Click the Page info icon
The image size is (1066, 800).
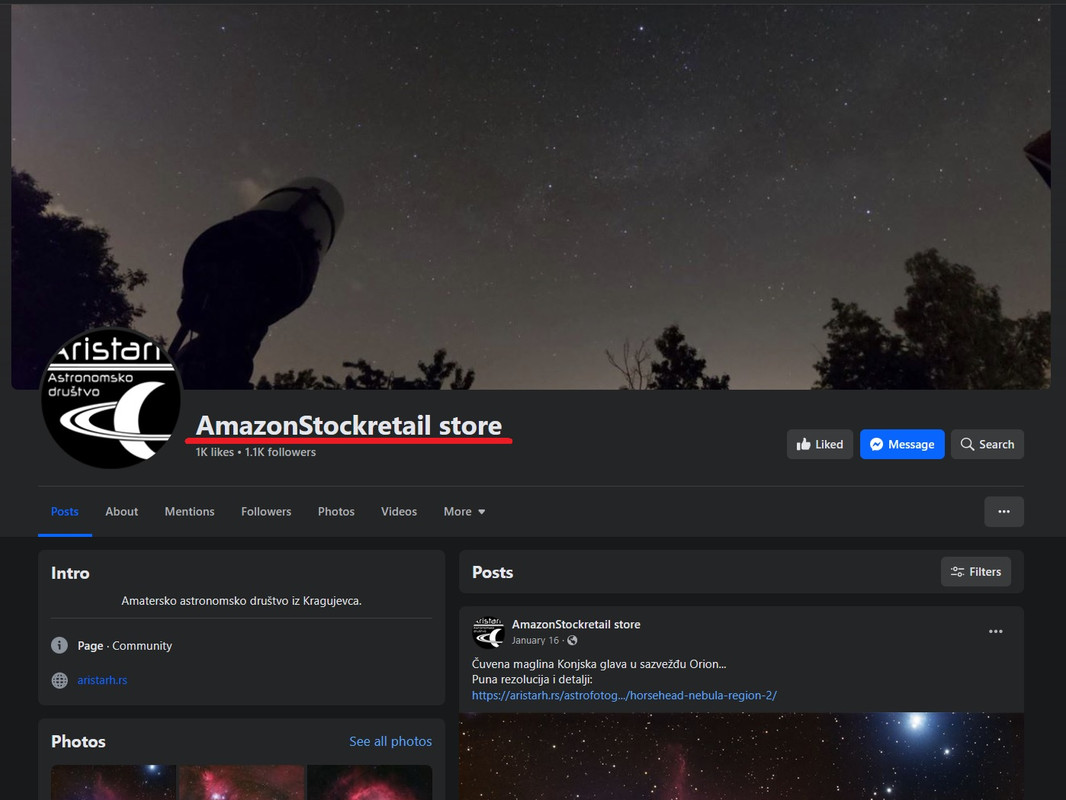pyautogui.click(x=59, y=646)
